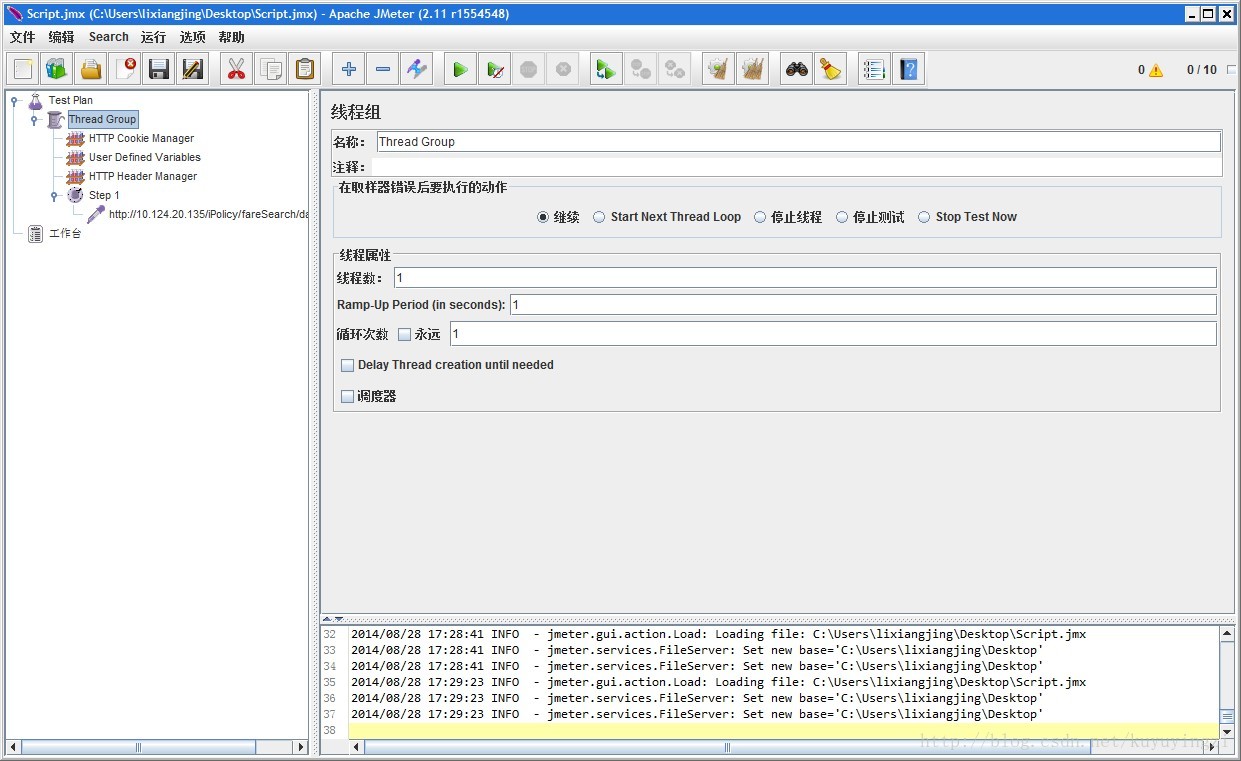Open the Function Helper dialog icon
This screenshot has height=761, width=1241.
[874, 69]
